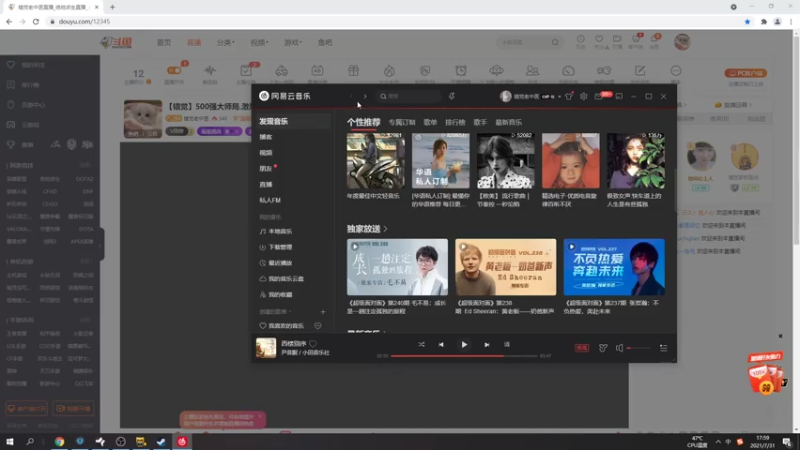
Task: Toggle the lyrics (词) display
Action: [507, 344]
